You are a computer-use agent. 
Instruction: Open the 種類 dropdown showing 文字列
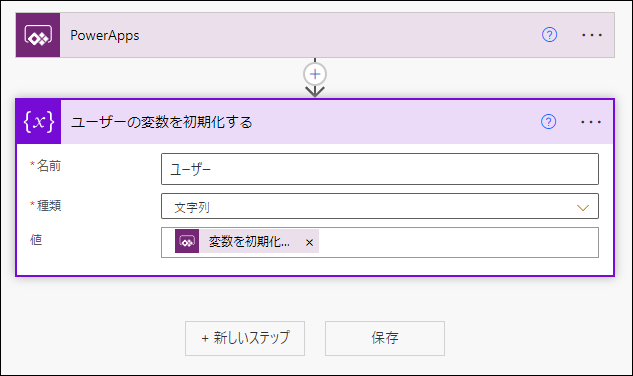380,206
